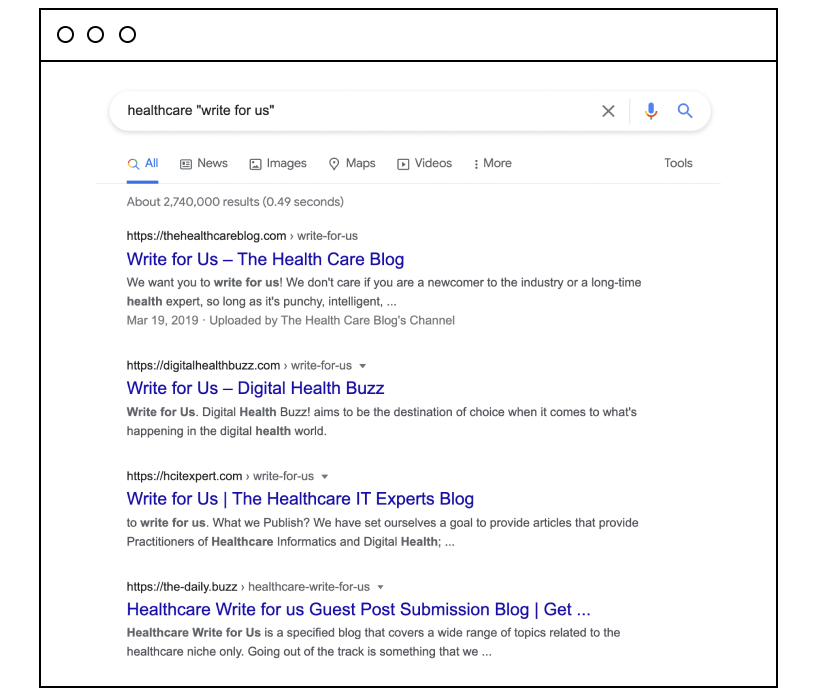Screen dimensions: 818x698
Task: Switch to the Videos tab
Action: click(x=425, y=164)
